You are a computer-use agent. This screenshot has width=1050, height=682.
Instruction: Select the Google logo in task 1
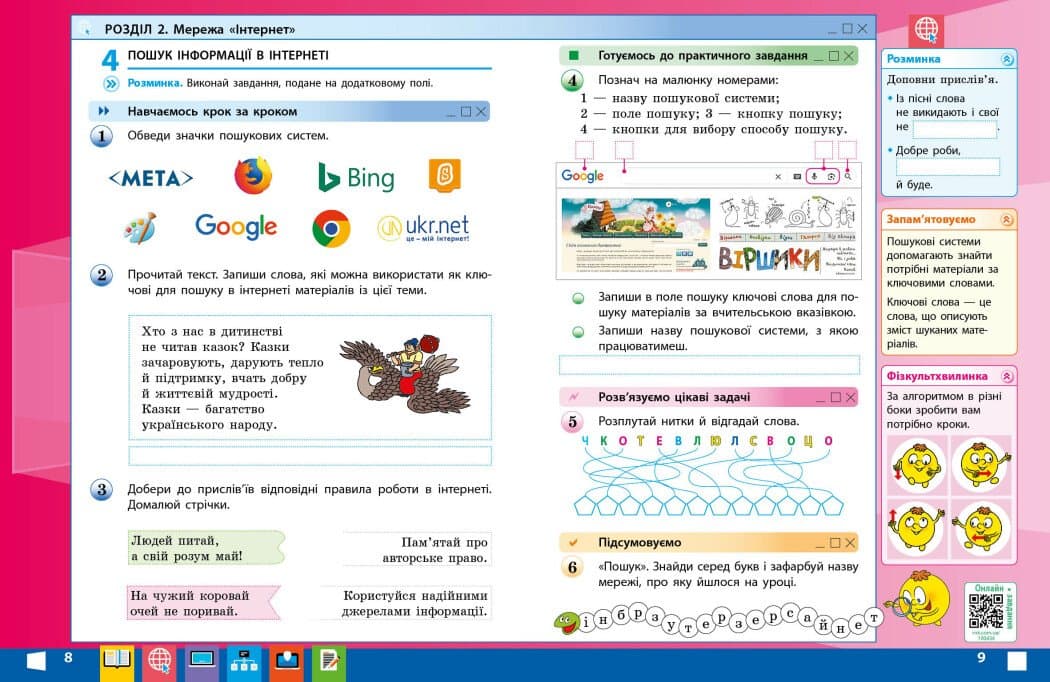point(236,227)
